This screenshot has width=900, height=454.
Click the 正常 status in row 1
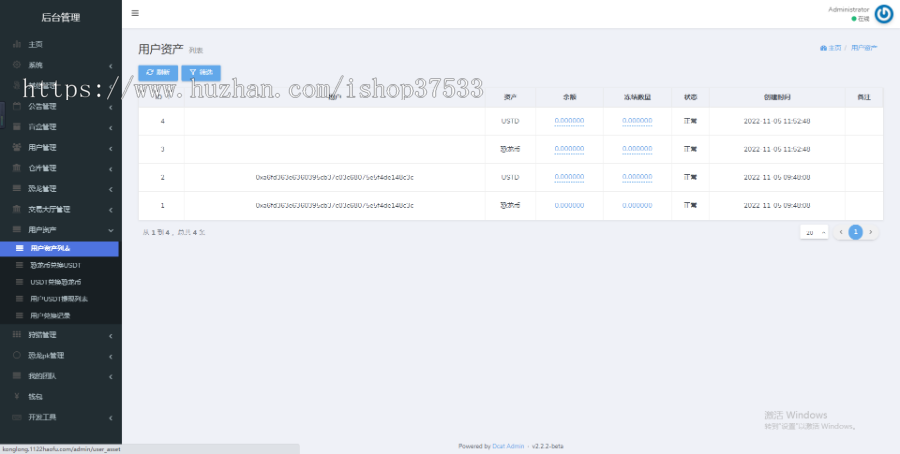click(690, 205)
